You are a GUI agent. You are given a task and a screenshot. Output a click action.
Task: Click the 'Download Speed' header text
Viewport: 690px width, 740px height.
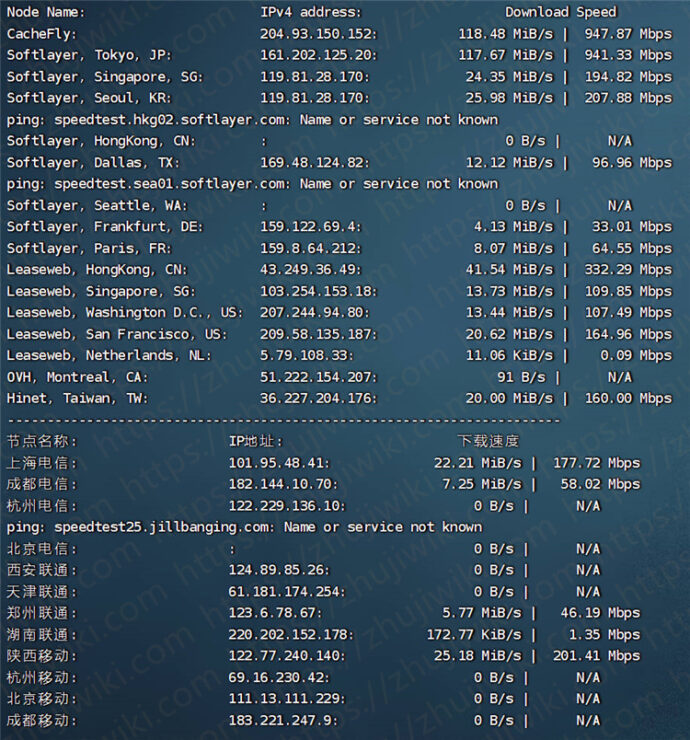[561, 12]
